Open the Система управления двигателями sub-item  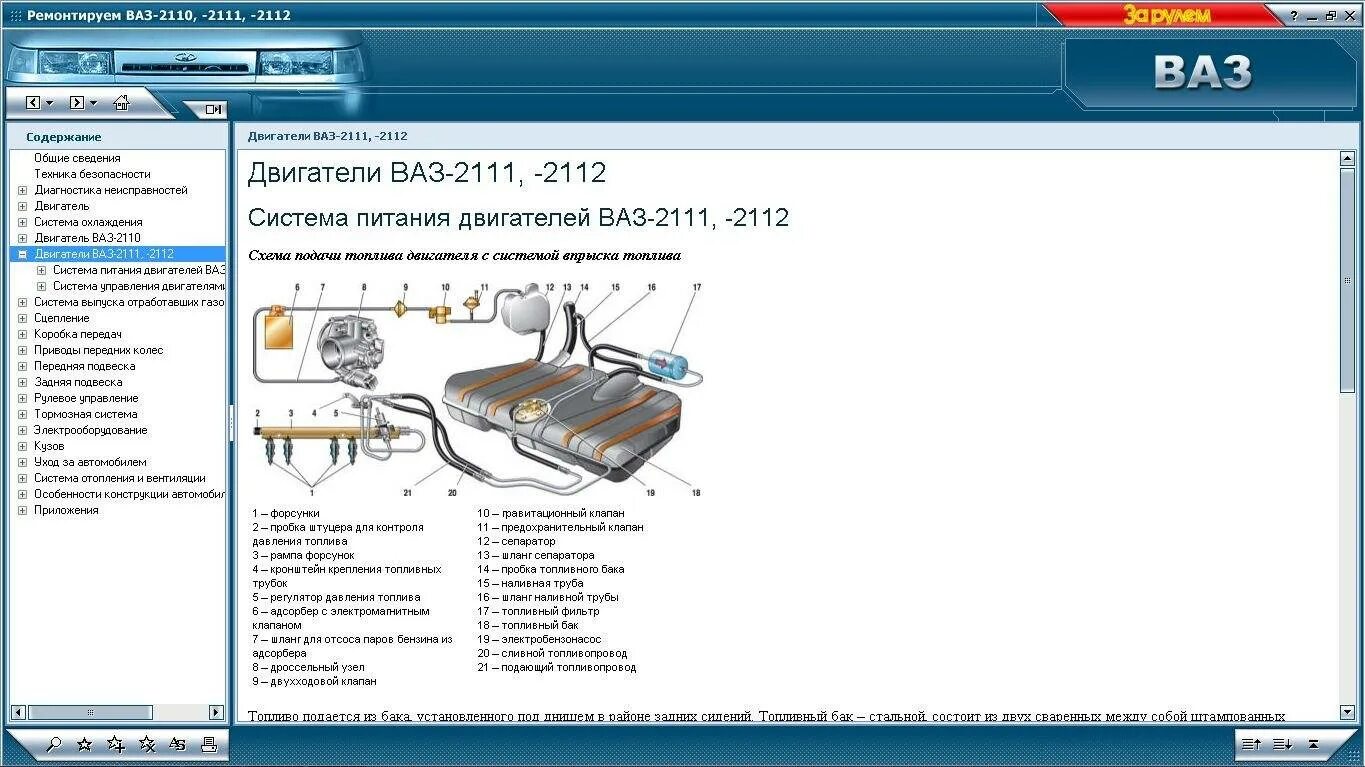pyautogui.click(x=139, y=286)
